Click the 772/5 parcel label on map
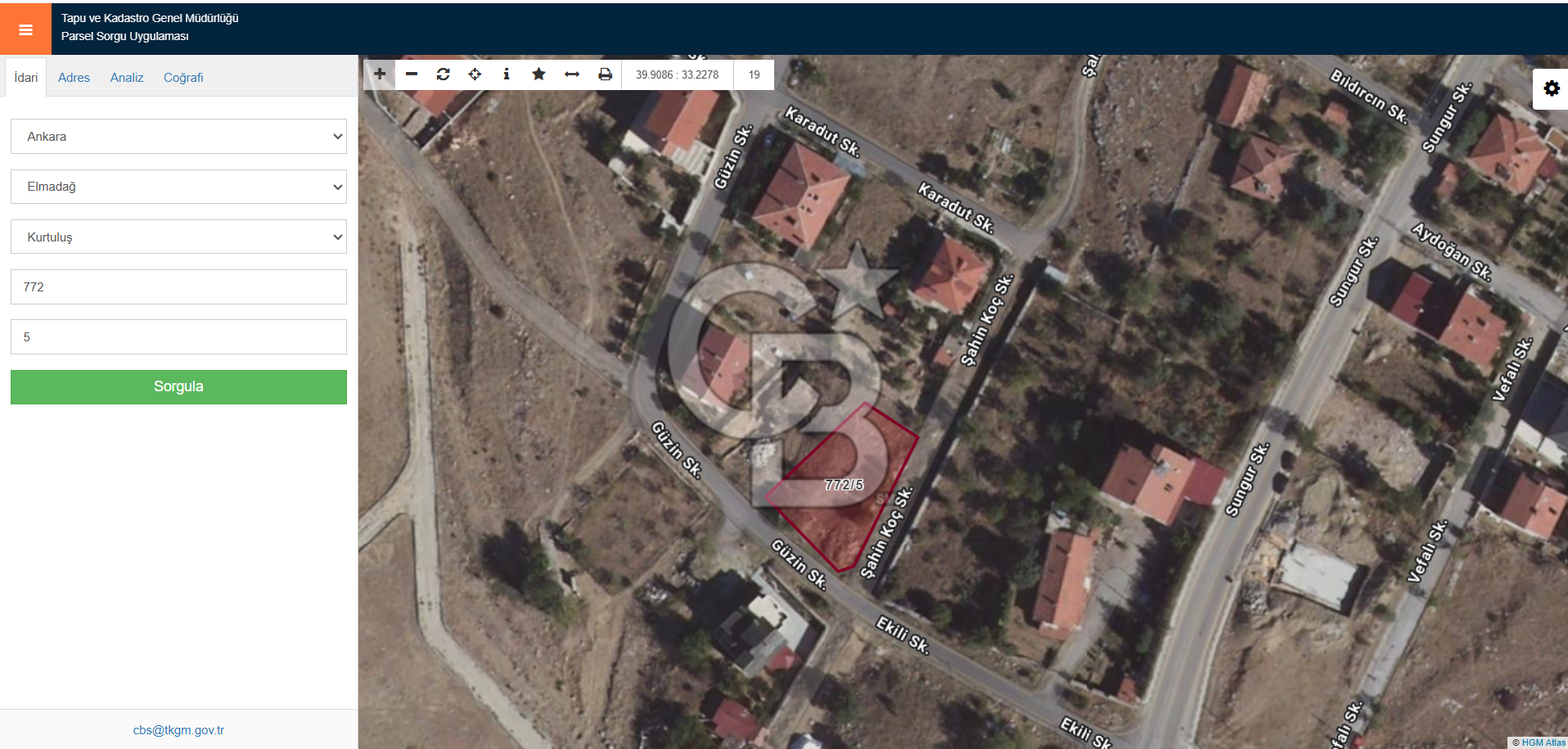The width and height of the screenshot is (1568, 749). click(844, 485)
